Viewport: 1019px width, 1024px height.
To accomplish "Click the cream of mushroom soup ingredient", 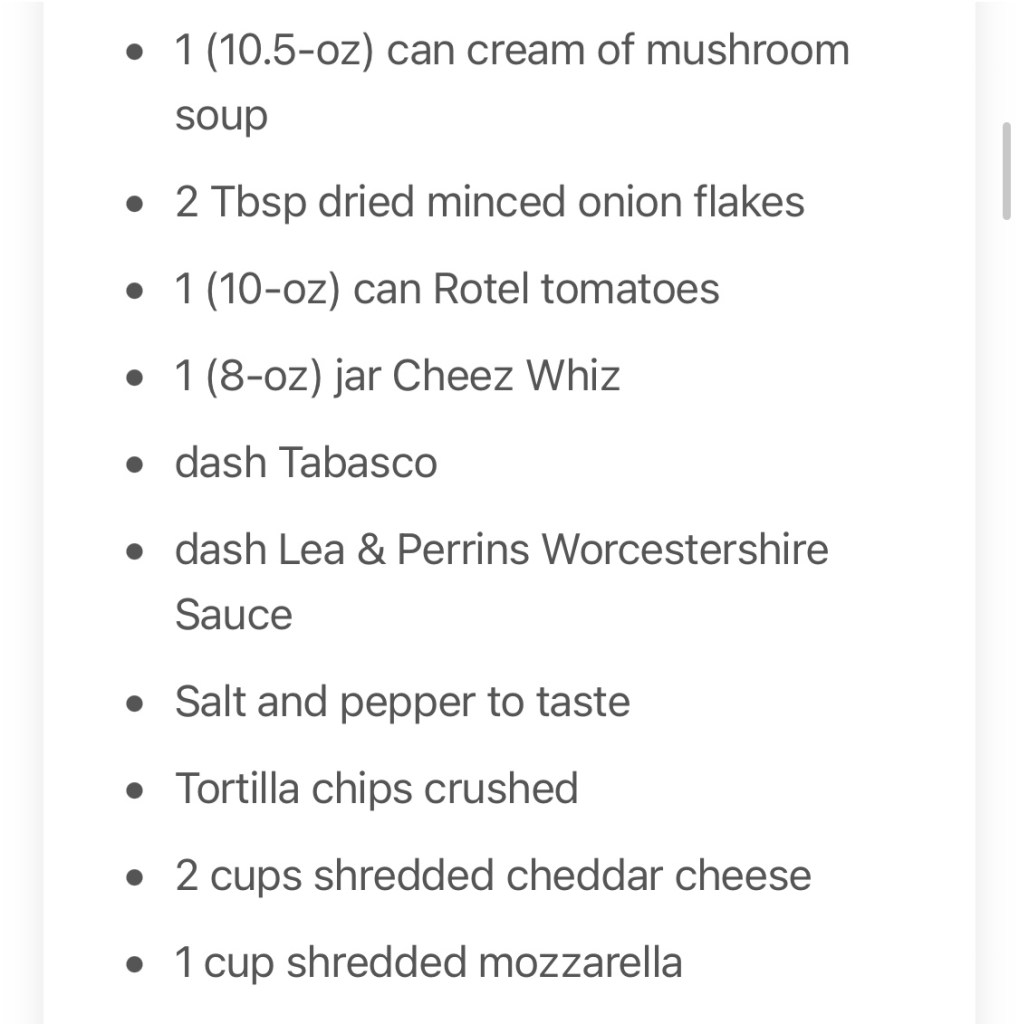I will click(x=511, y=51).
